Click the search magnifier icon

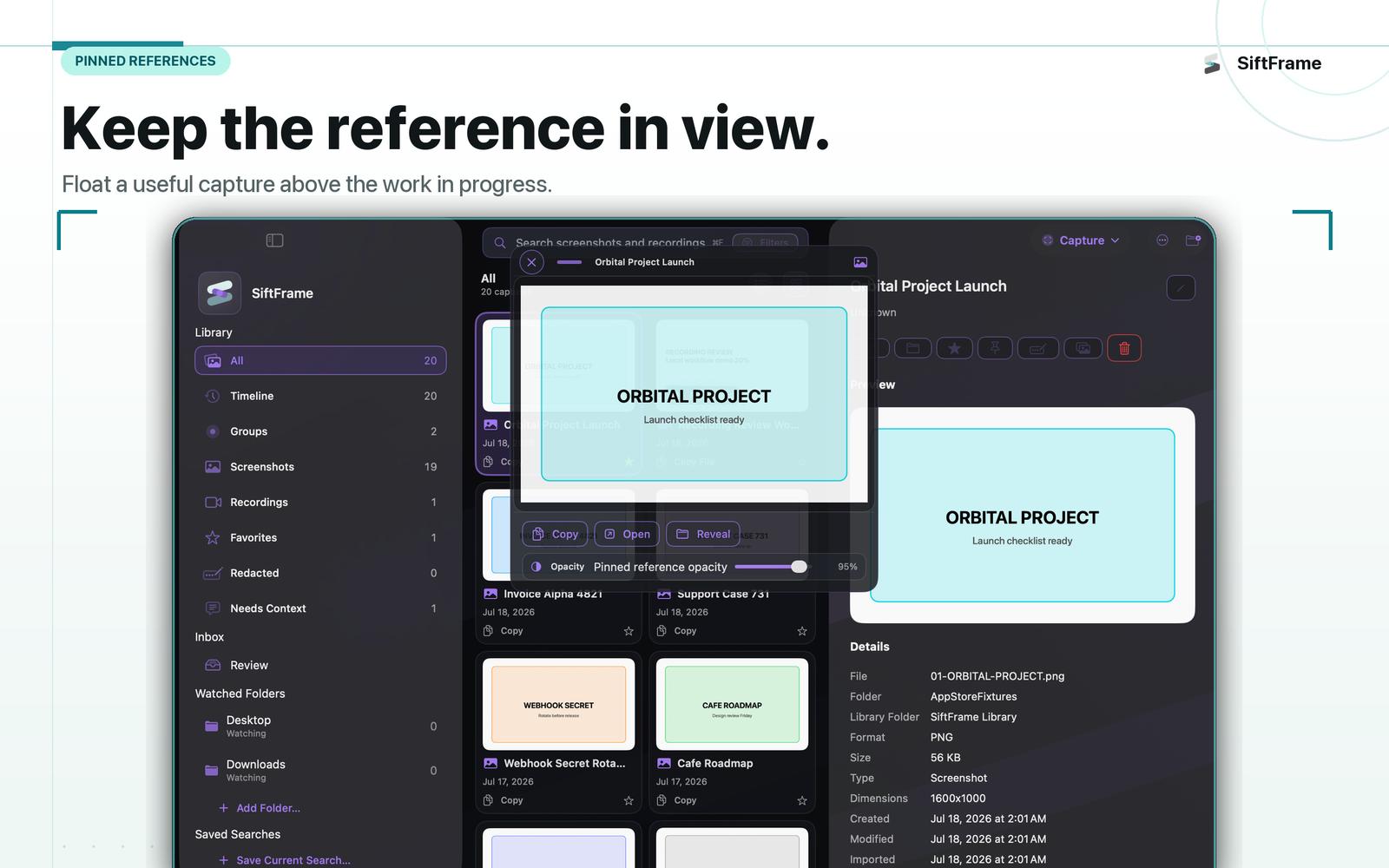[500, 243]
